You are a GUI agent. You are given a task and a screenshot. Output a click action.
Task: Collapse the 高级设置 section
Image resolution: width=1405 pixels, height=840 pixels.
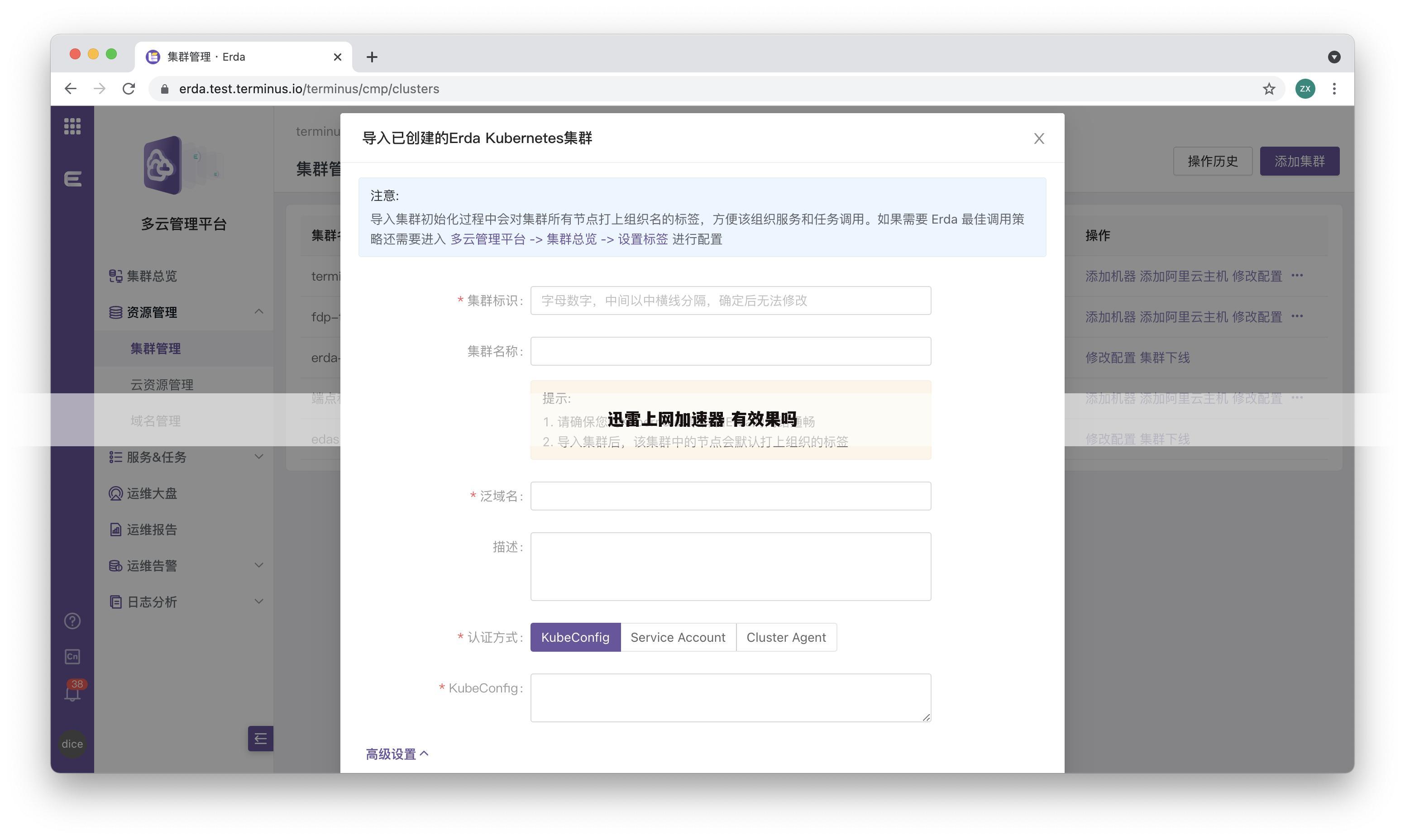pyautogui.click(x=397, y=754)
